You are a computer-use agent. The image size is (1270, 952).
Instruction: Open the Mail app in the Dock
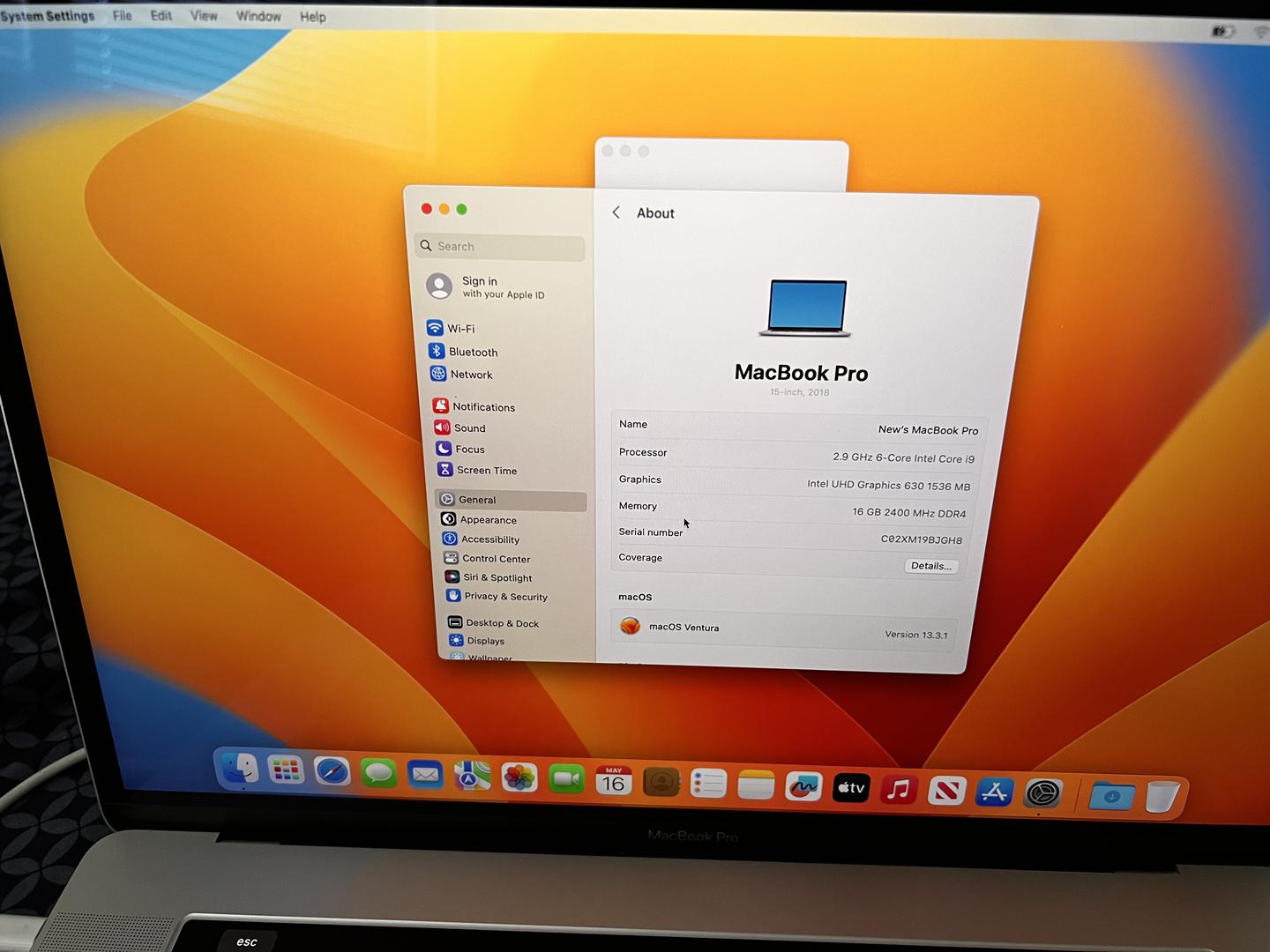click(x=425, y=775)
